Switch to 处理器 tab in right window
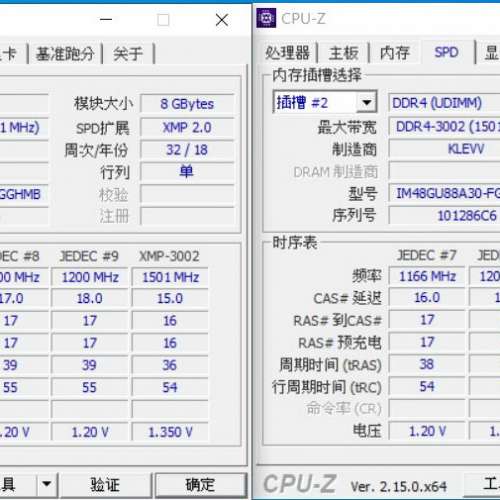Image resolution: width=500 pixels, height=500 pixels. coord(287,53)
